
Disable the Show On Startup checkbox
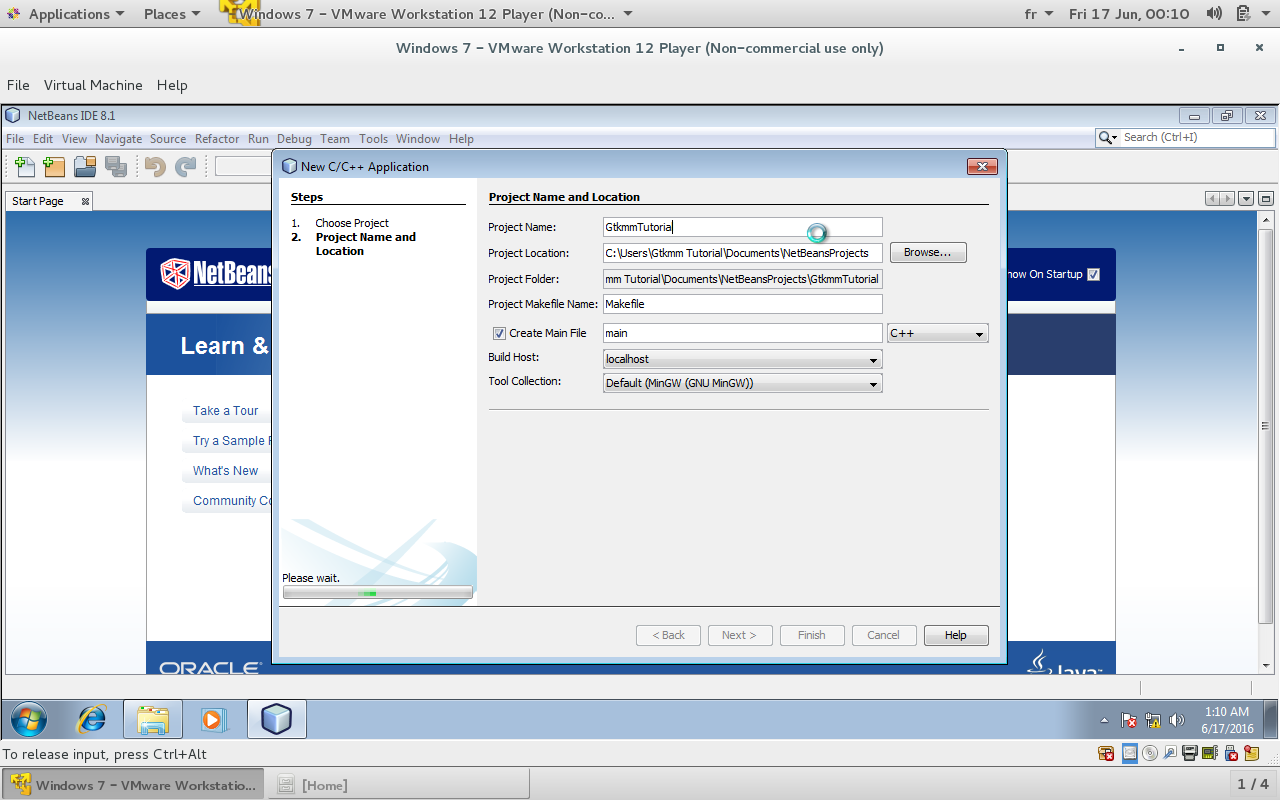click(1093, 273)
